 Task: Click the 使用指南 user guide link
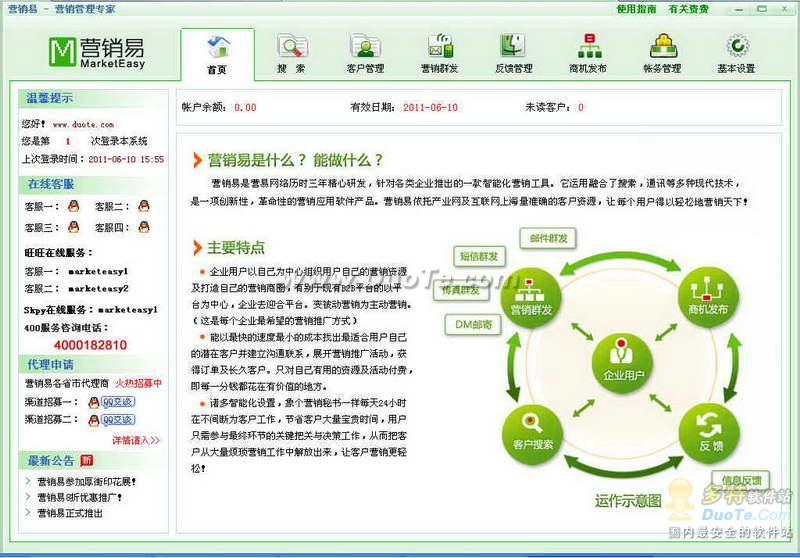click(636, 9)
